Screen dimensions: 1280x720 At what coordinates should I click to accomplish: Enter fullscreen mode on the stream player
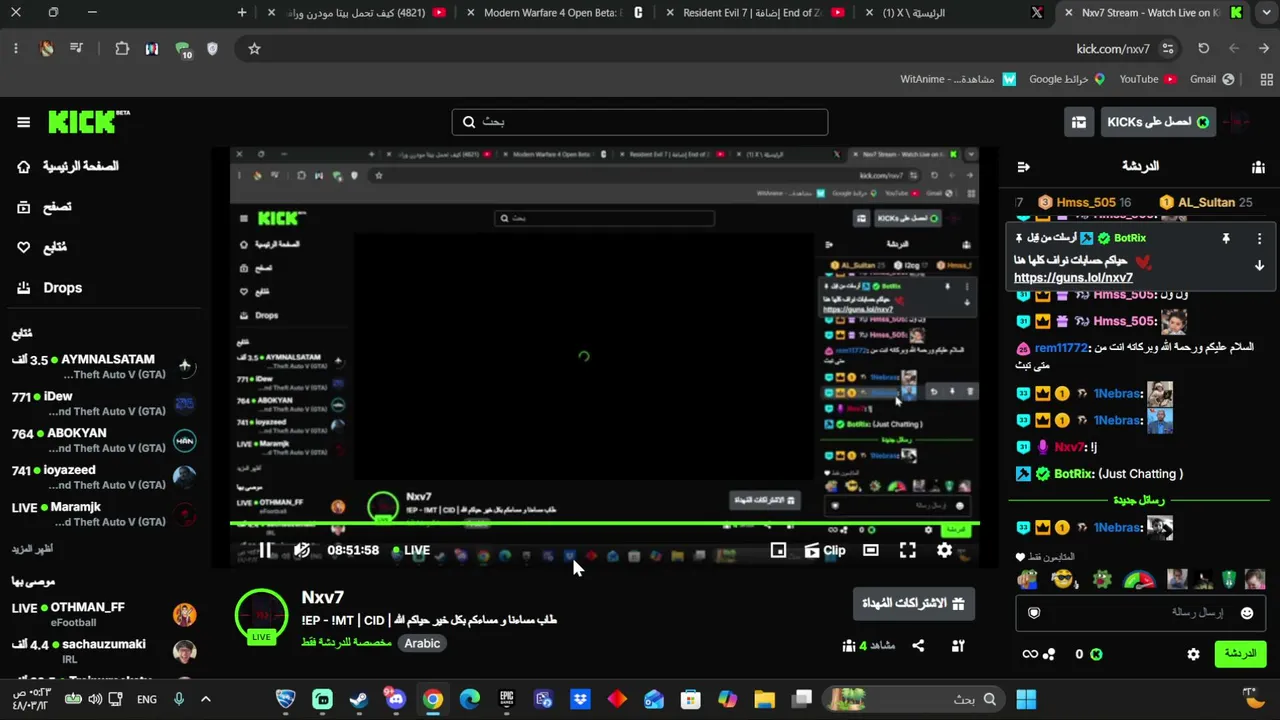point(907,550)
